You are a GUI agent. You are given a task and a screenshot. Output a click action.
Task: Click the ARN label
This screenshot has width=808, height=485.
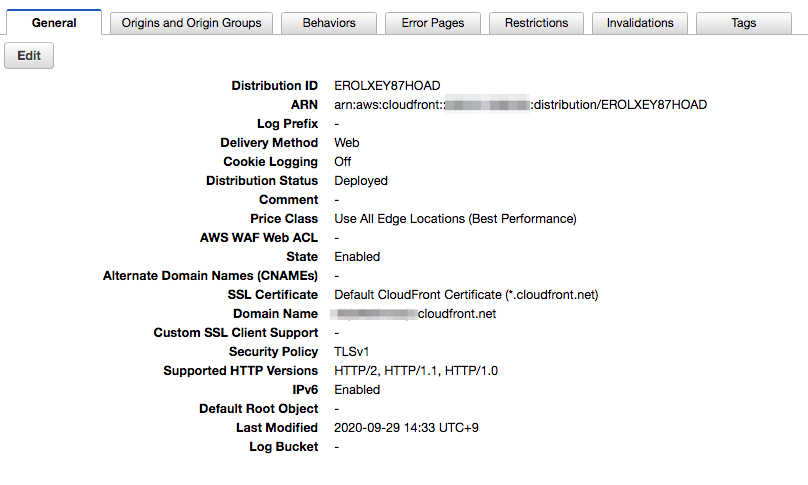point(304,105)
